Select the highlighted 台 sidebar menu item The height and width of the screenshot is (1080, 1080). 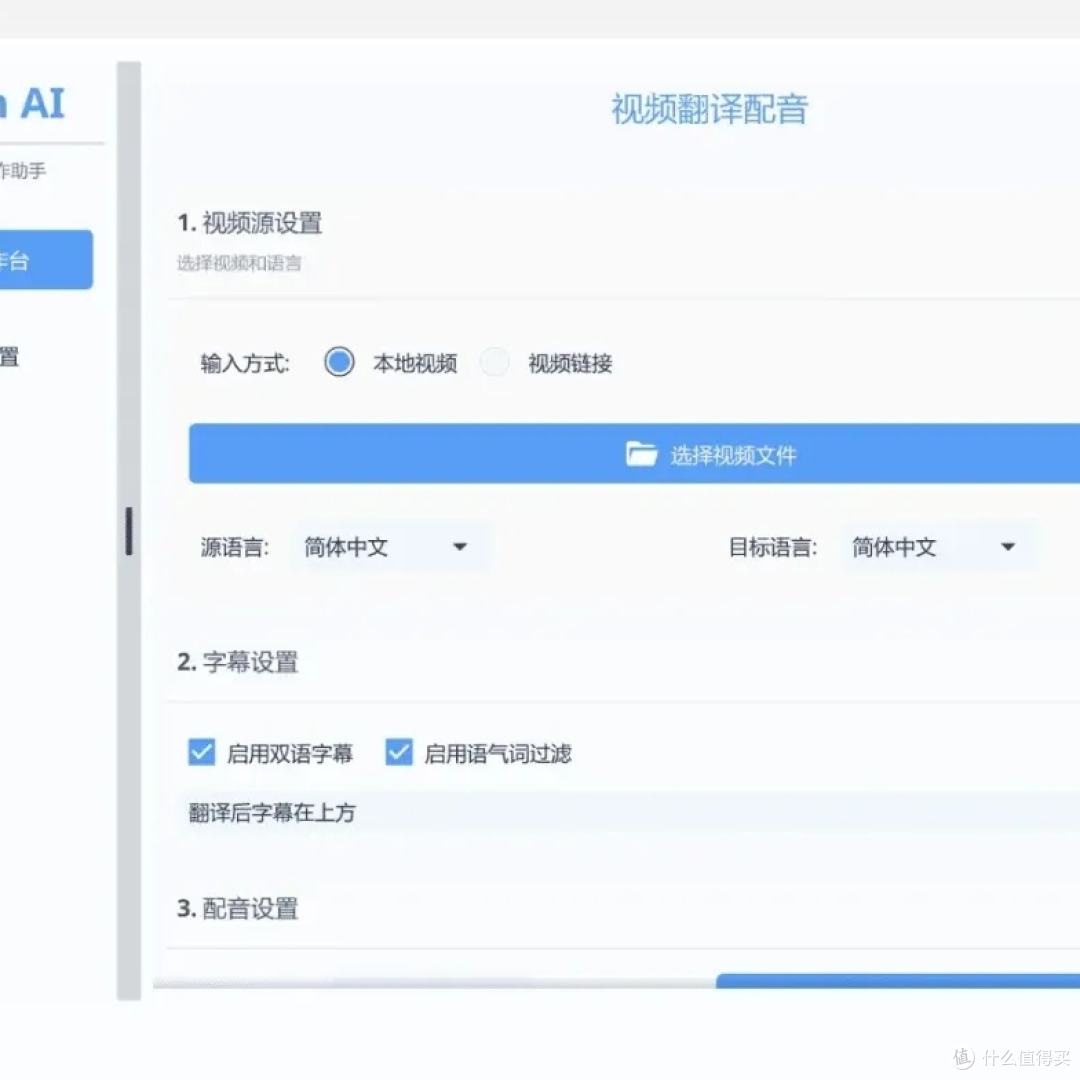45,260
